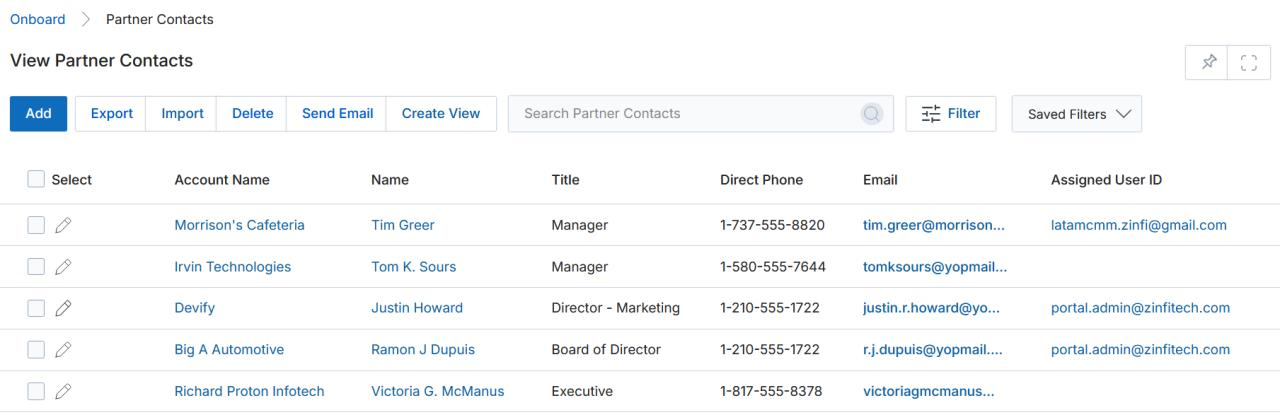Viewport: 1280px width, 415px height.
Task: Expand view to fullscreen
Action: 1248,62
